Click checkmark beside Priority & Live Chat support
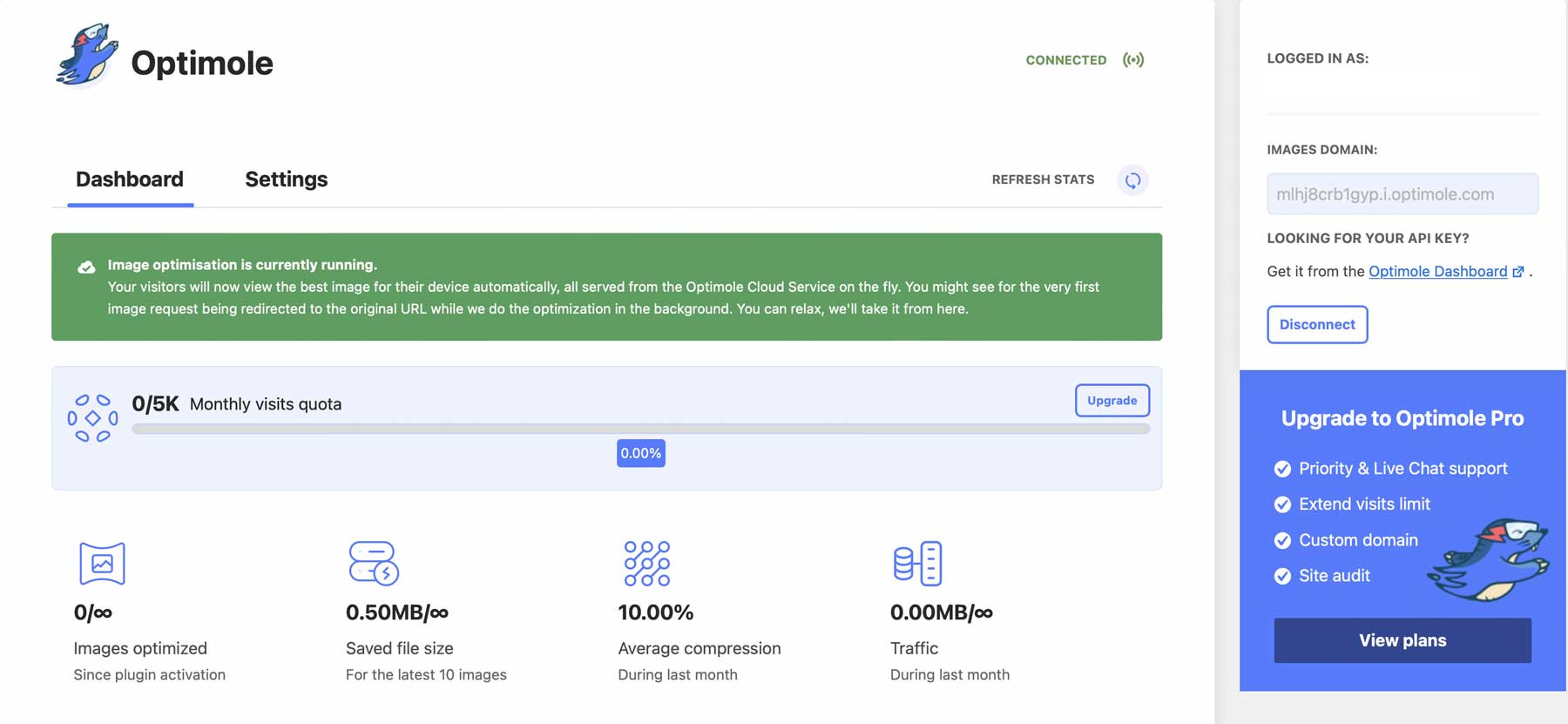Image resolution: width=1568 pixels, height=724 pixels. pos(1282,469)
